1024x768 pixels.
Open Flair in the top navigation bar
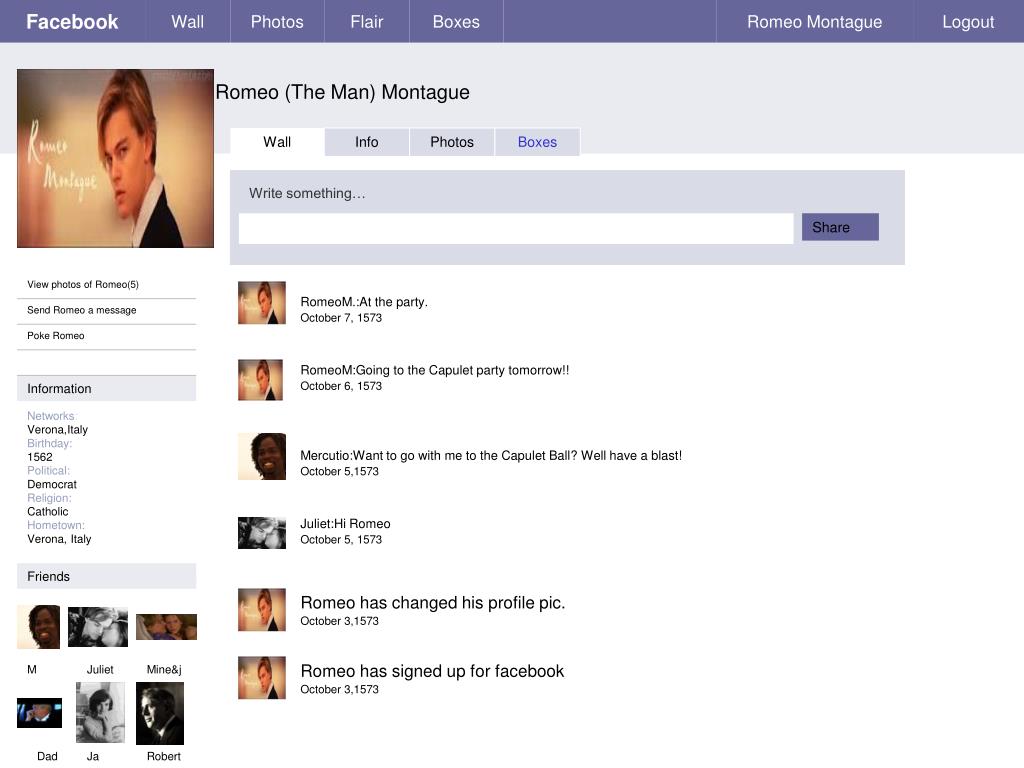click(366, 22)
